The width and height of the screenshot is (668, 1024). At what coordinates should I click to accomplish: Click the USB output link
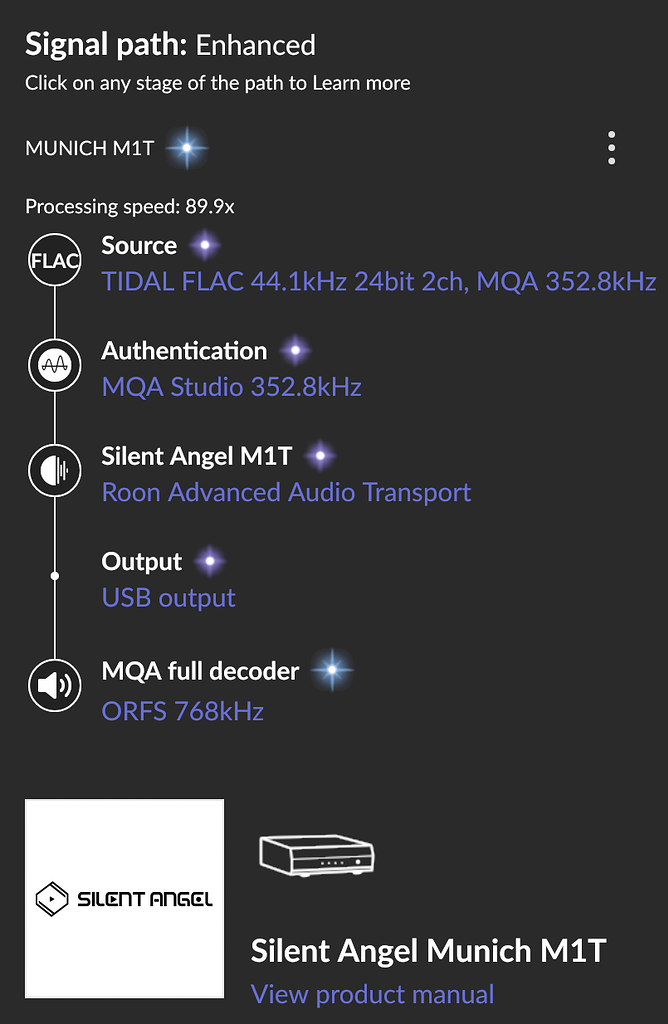(x=168, y=597)
